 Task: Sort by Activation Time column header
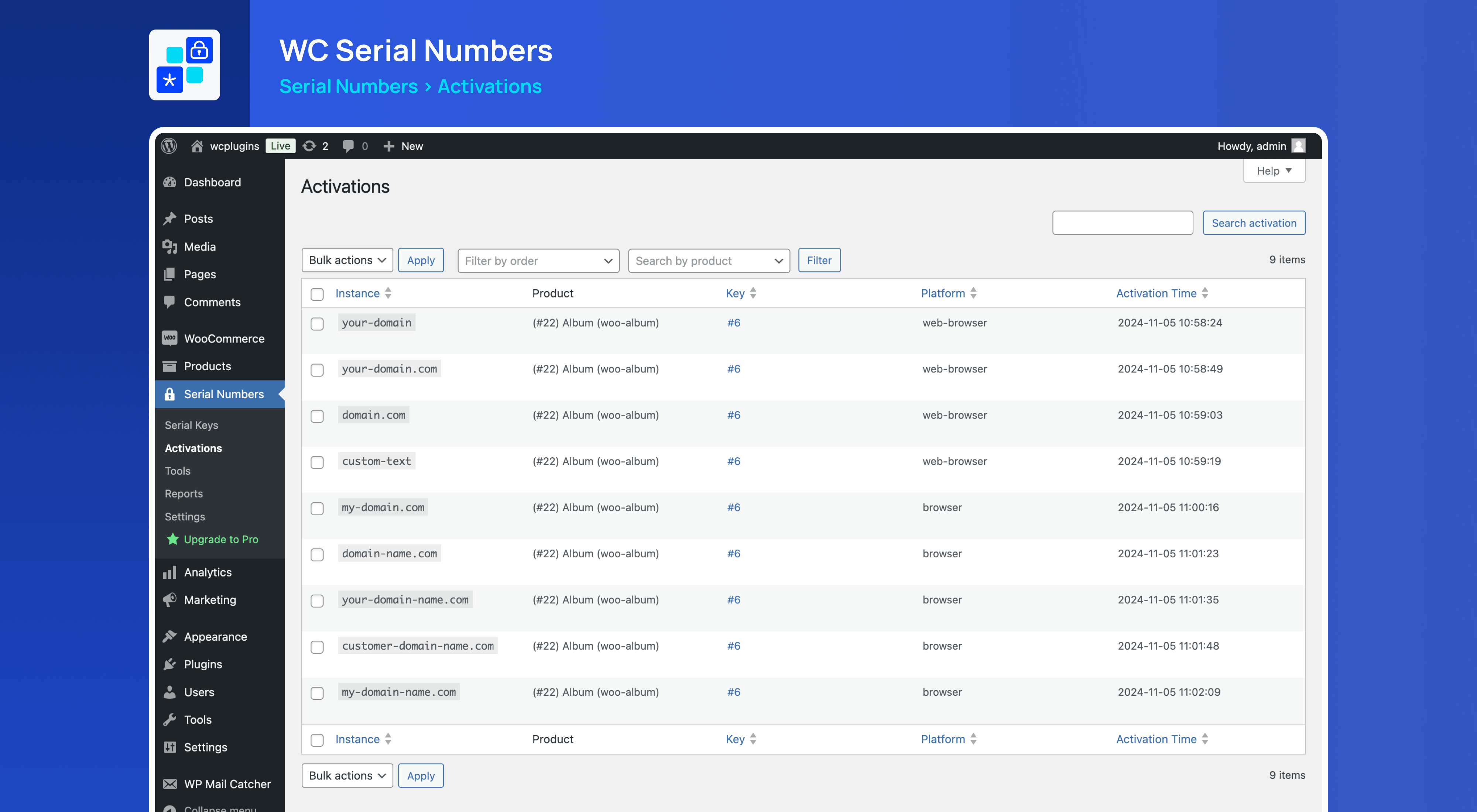[1162, 293]
